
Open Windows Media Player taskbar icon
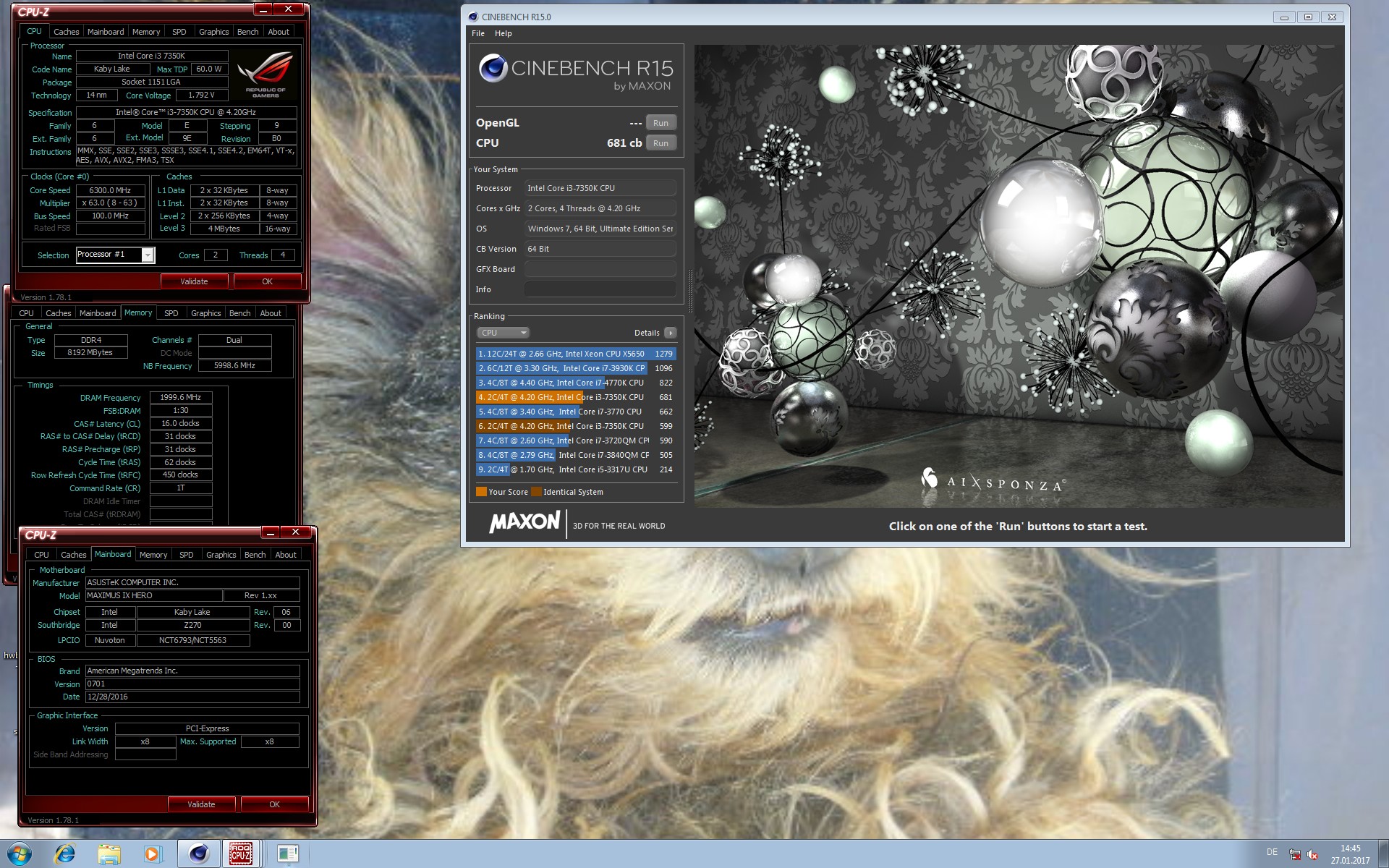click(x=152, y=854)
